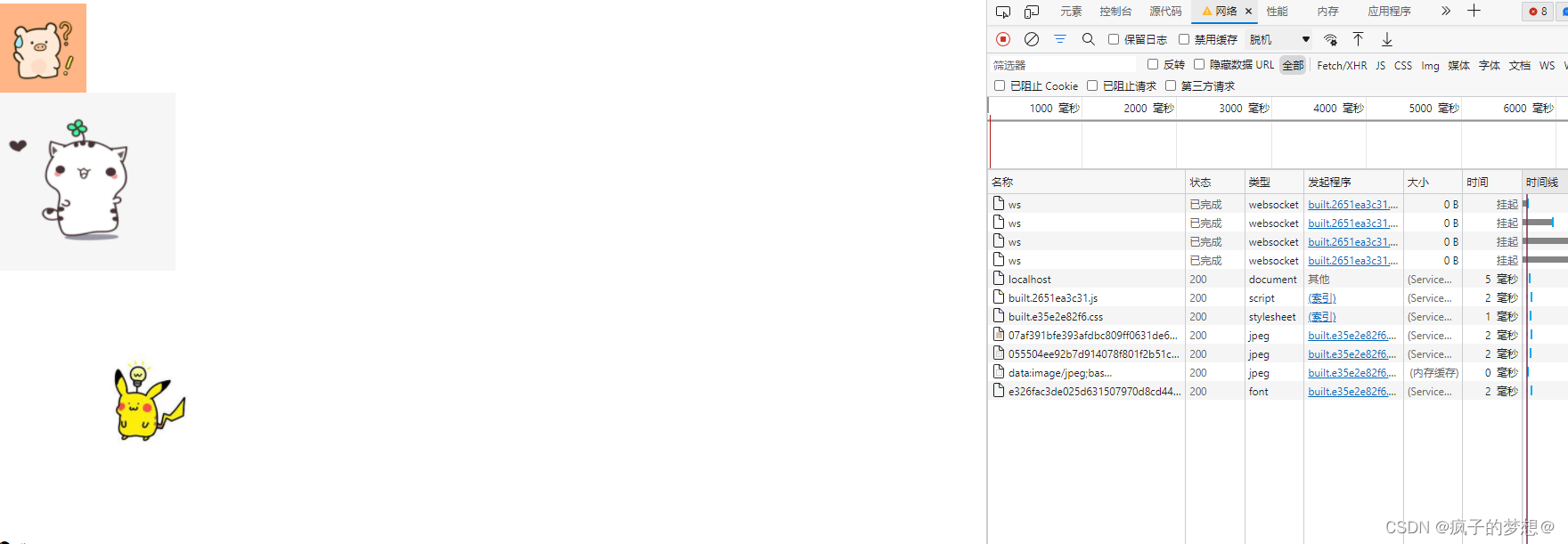1568x544 pixels.
Task: Open the 脱机 throttling dropdown
Action: coord(1279,39)
